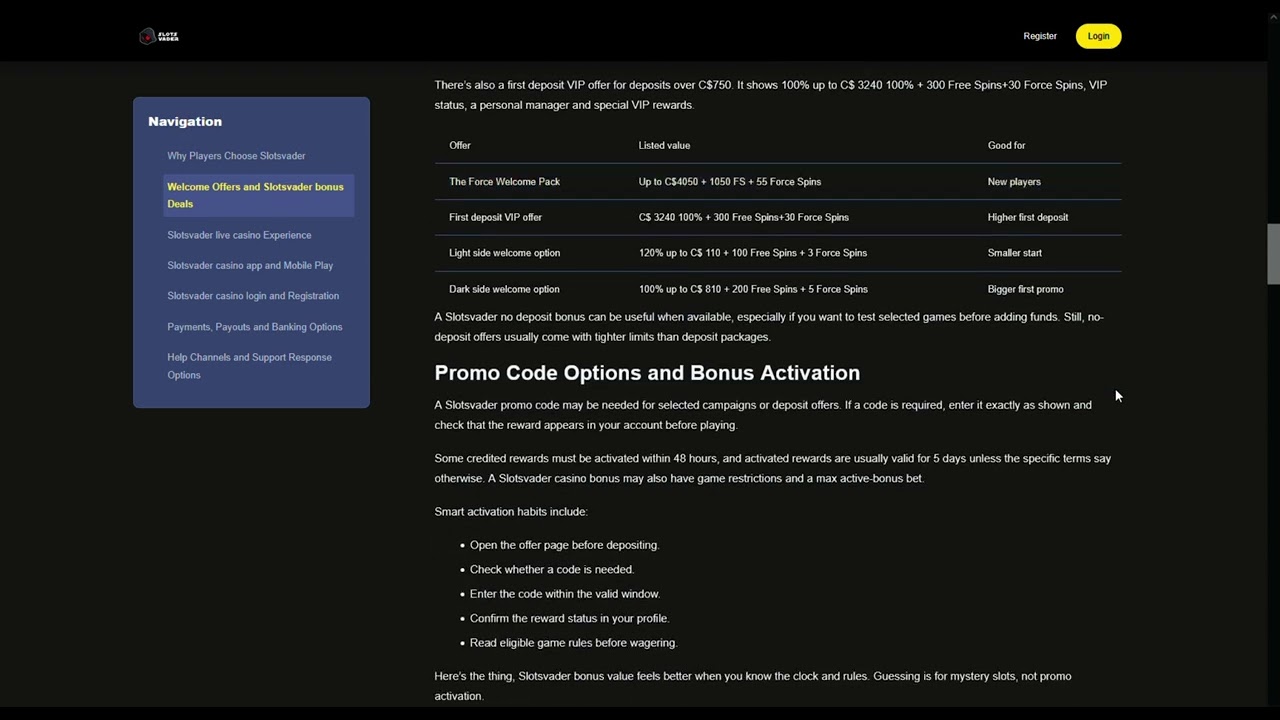Navigate to Slotsvader casino login and Registration

coord(253,296)
